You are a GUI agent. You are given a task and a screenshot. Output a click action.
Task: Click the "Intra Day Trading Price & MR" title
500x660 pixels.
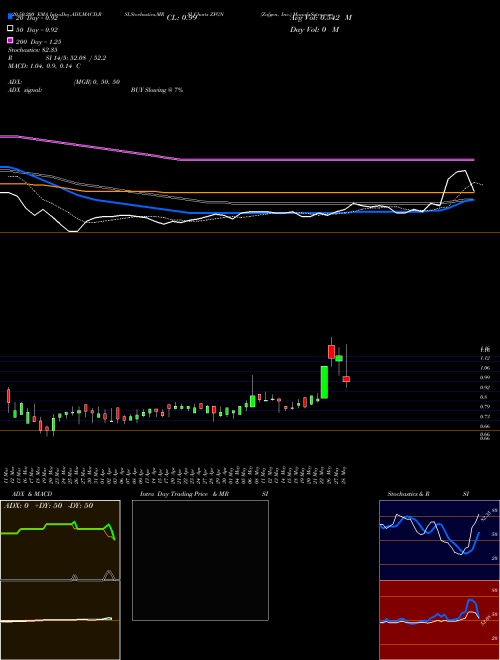coord(184,494)
